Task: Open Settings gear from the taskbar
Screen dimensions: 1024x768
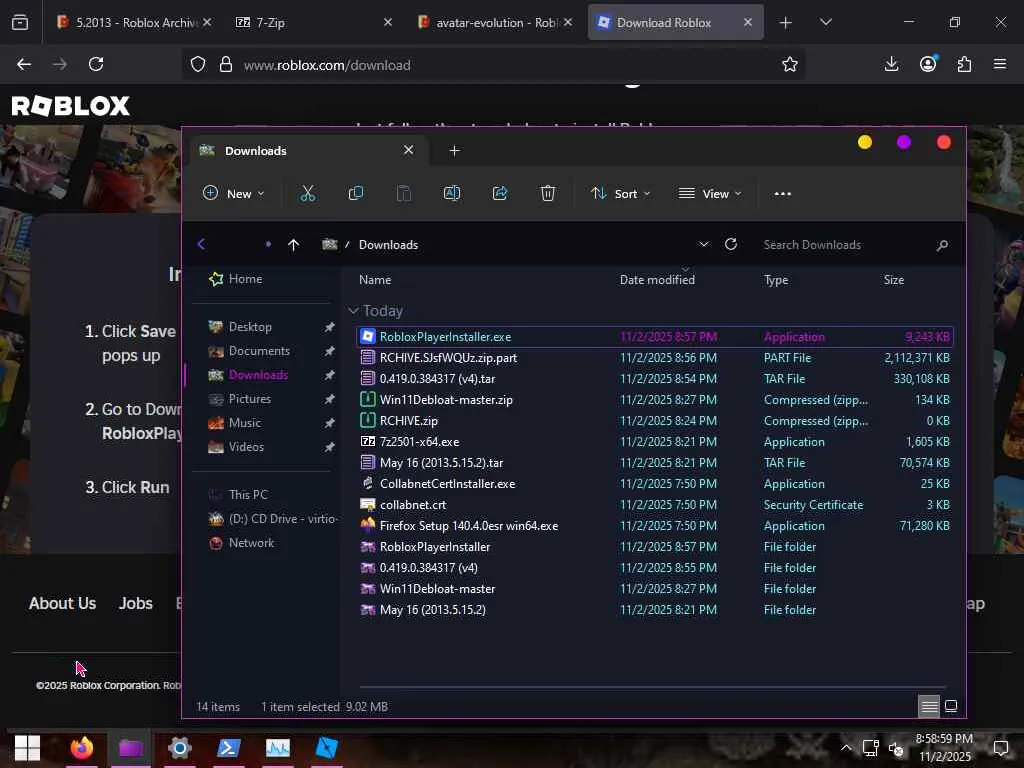Action: click(x=180, y=748)
